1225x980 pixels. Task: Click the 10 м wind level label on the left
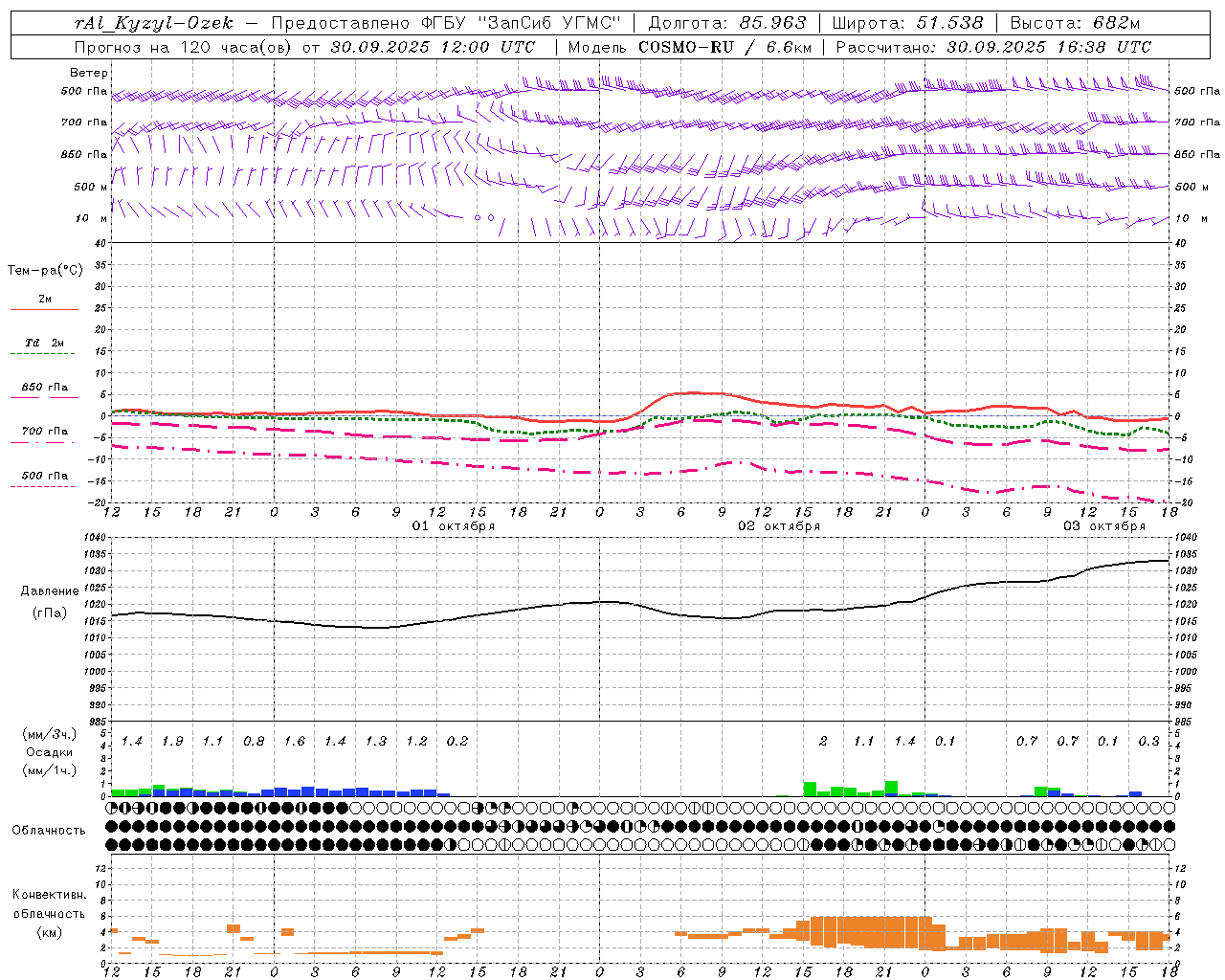click(93, 218)
